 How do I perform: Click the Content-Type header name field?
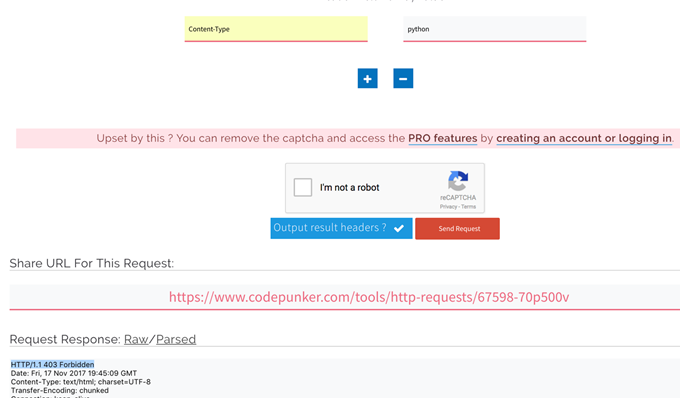pos(276,29)
